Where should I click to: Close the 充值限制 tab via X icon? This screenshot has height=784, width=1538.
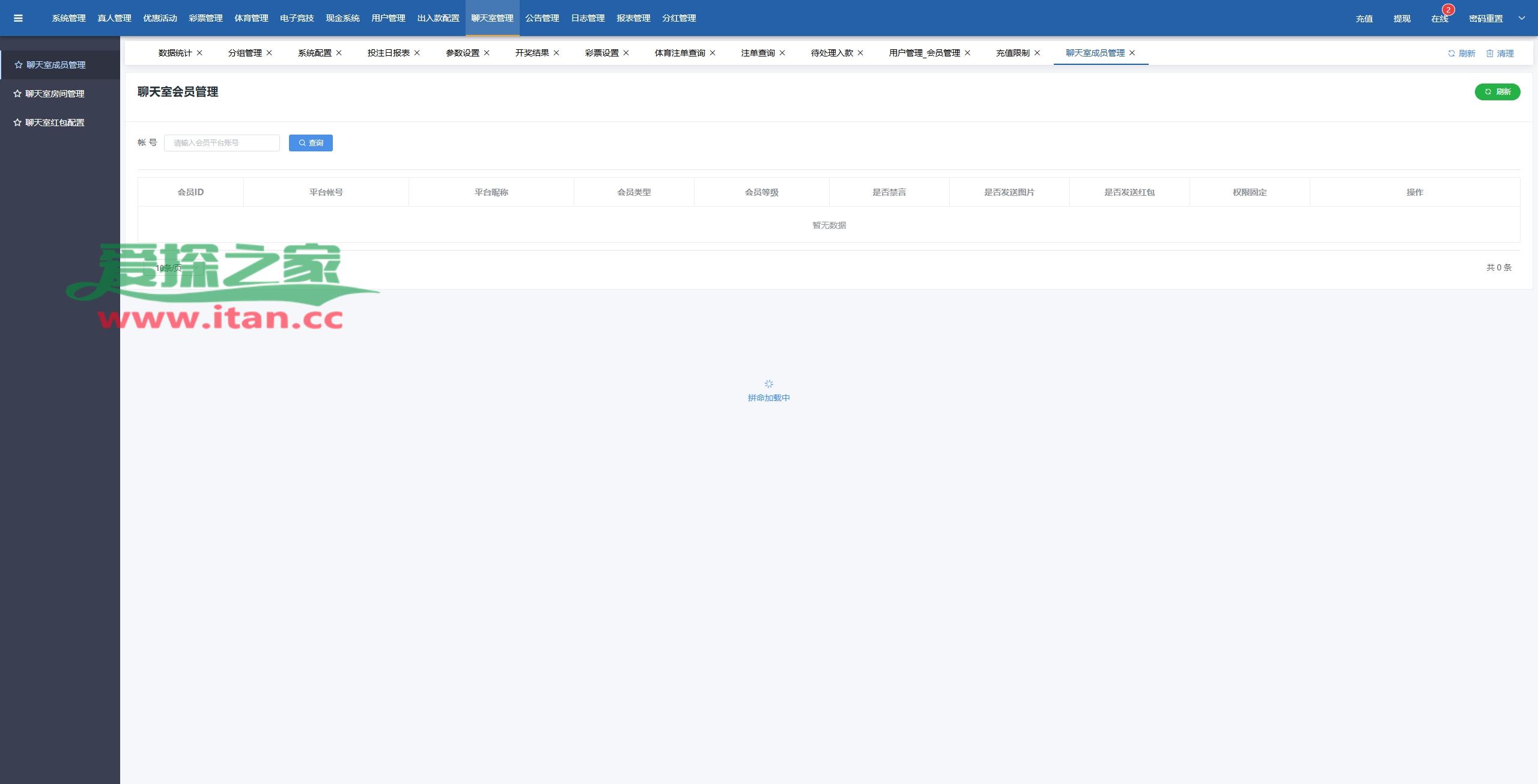(1037, 53)
